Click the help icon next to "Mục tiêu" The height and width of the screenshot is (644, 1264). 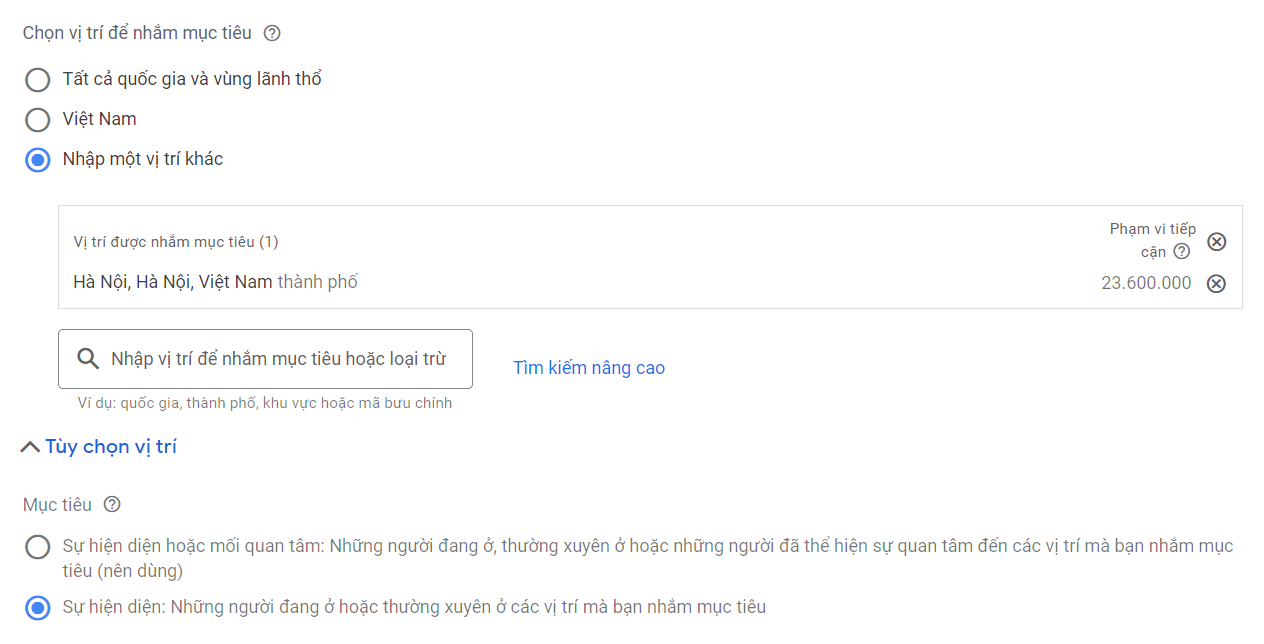112,505
